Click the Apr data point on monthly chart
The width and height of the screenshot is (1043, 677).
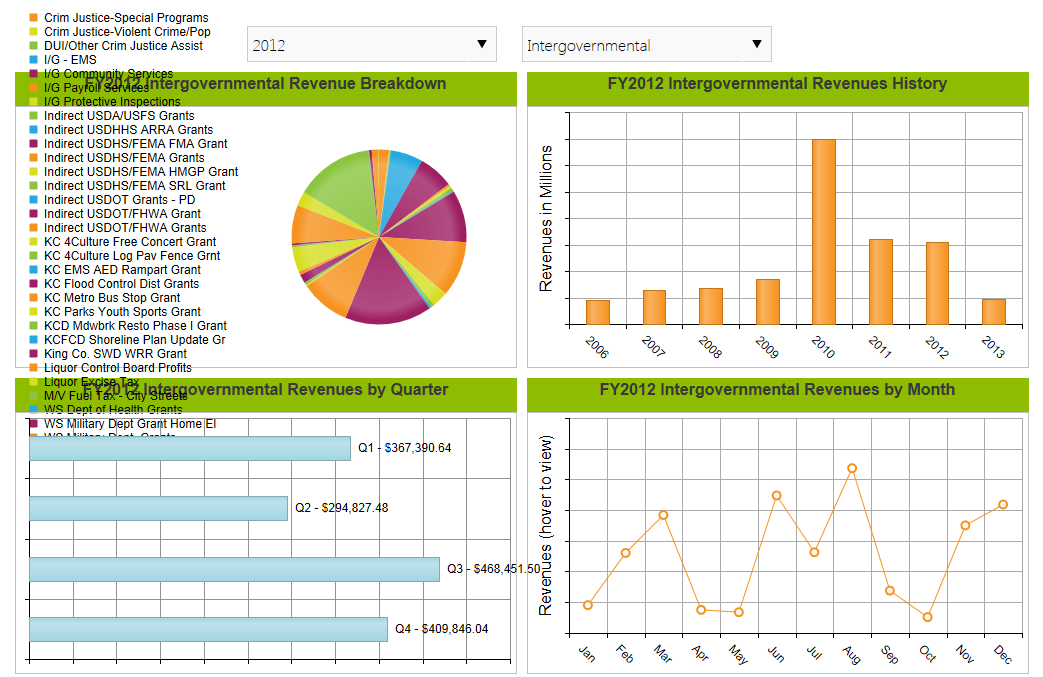[700, 610]
